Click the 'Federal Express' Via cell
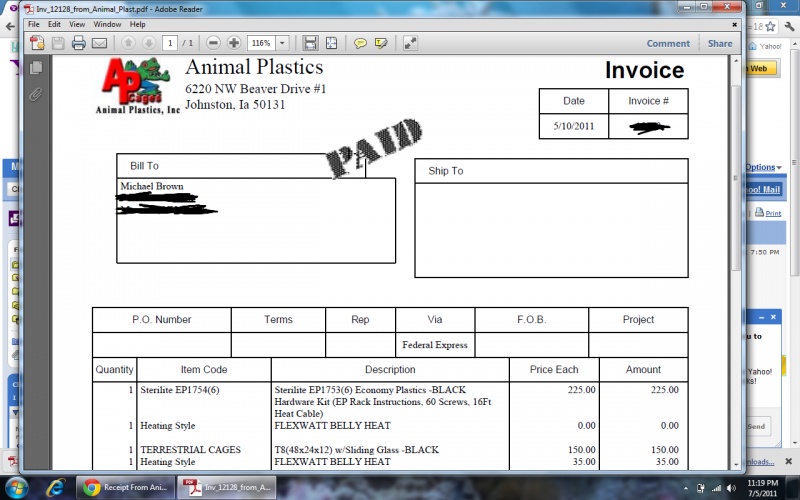 [435, 345]
